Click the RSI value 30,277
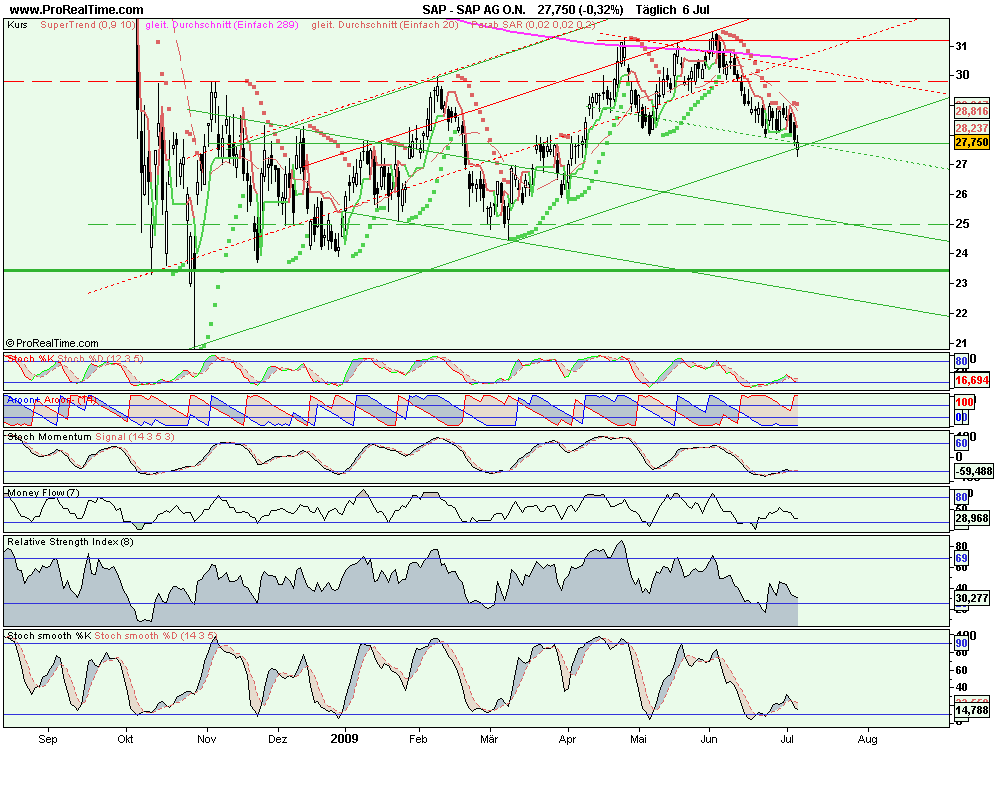 [971, 598]
